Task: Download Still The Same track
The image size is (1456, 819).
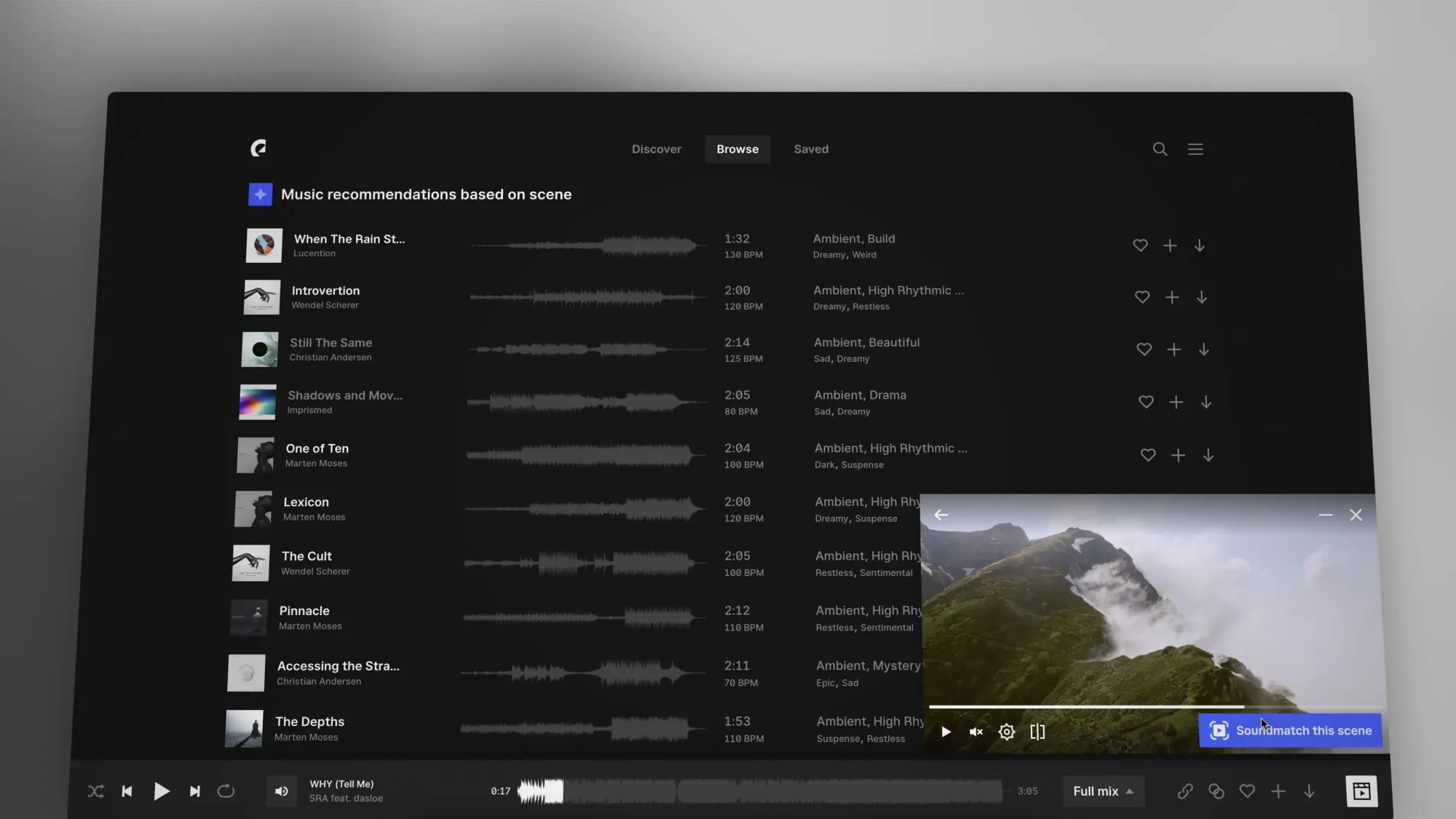Action: click(1204, 349)
